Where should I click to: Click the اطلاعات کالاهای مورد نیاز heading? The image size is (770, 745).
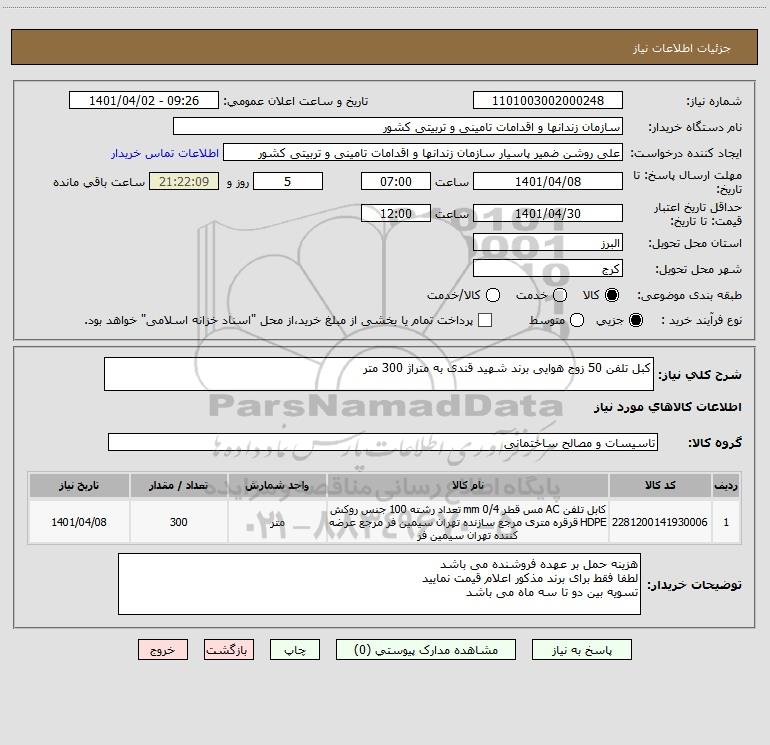point(667,407)
